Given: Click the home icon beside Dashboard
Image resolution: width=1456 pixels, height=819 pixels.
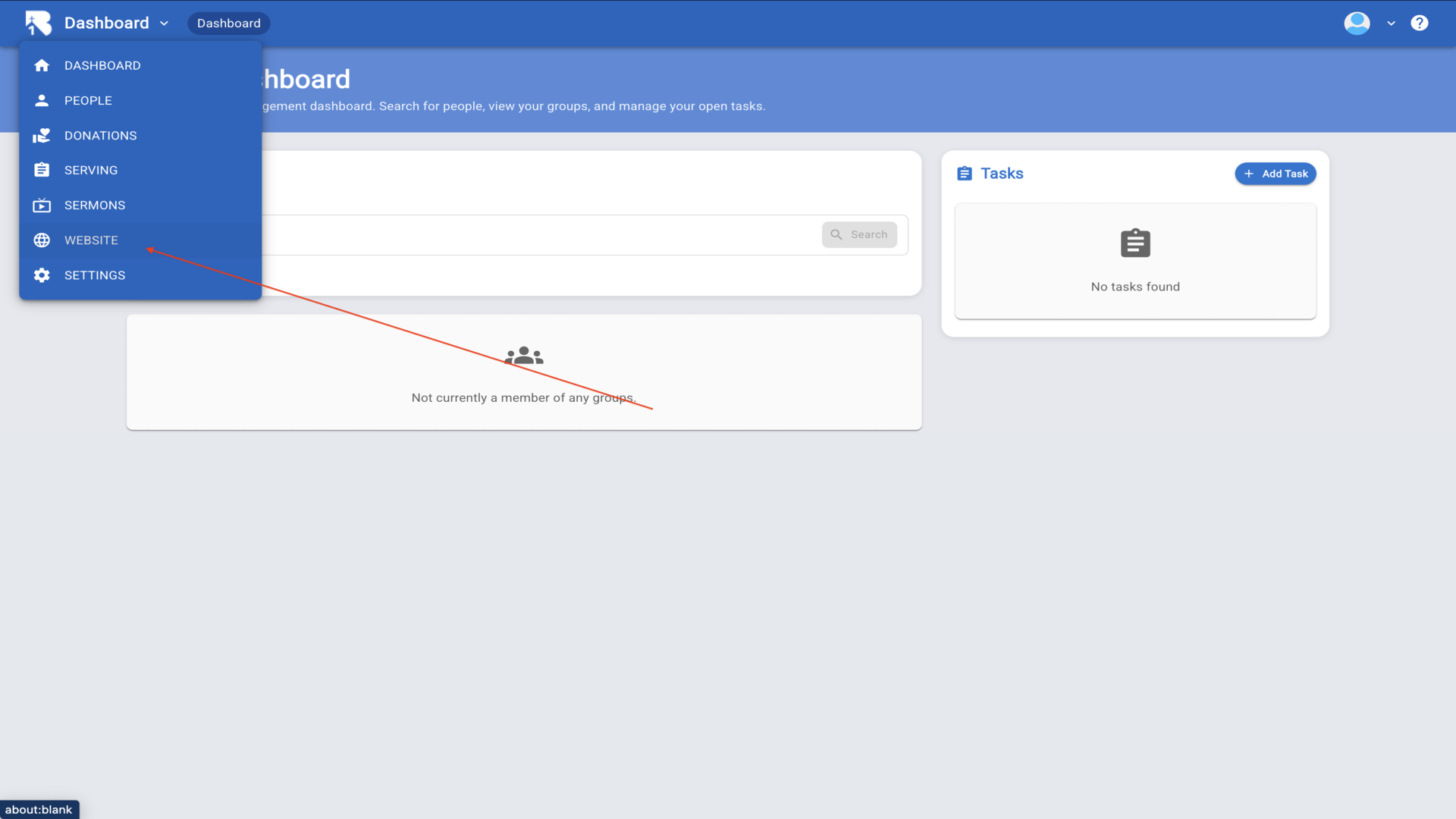Looking at the screenshot, I should pyautogui.click(x=42, y=65).
